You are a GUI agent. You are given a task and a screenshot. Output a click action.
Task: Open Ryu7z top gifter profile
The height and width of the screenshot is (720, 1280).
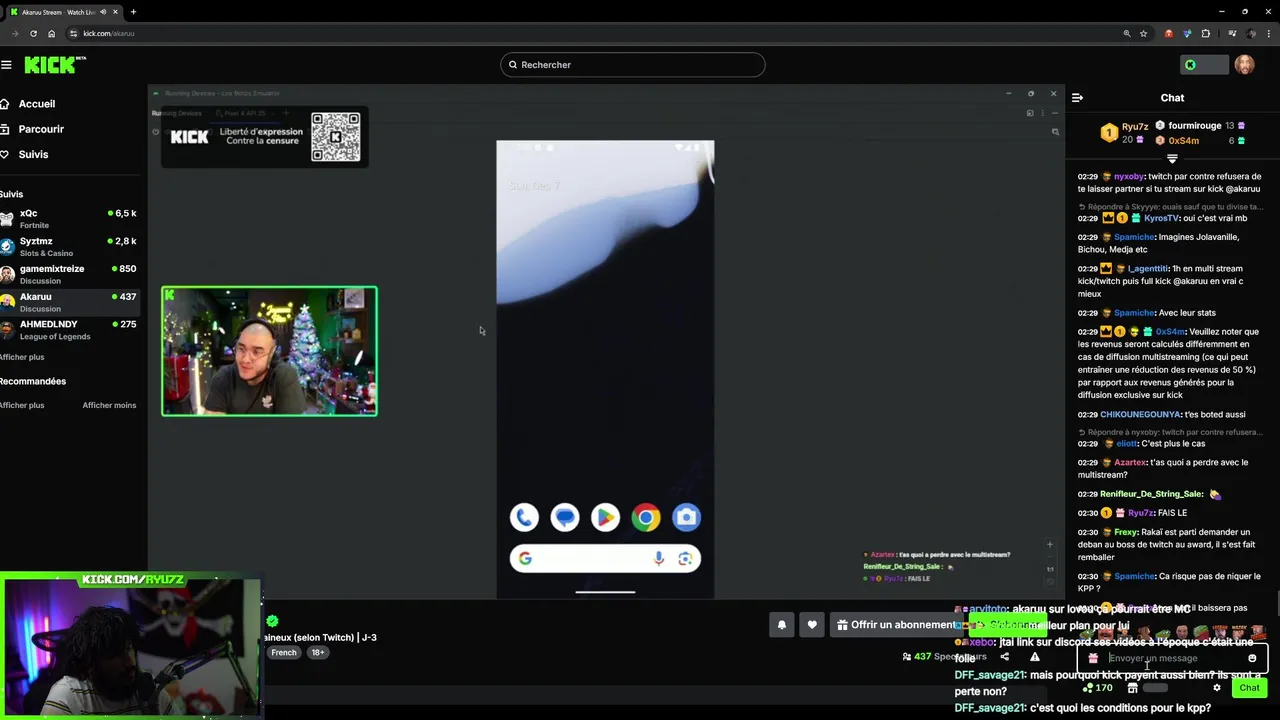(1125, 132)
